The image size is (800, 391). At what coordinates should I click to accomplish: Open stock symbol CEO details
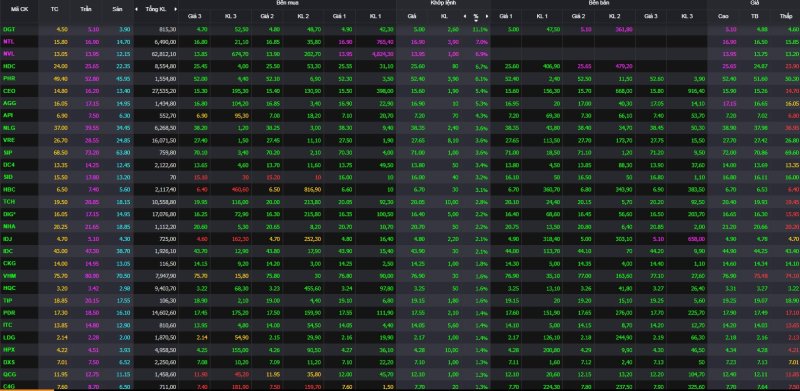pos(8,91)
